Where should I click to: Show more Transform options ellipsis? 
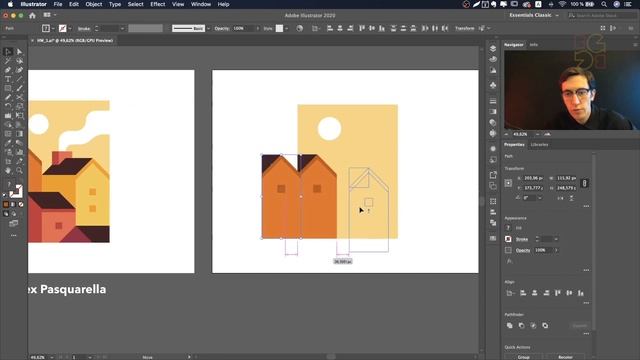[586, 206]
